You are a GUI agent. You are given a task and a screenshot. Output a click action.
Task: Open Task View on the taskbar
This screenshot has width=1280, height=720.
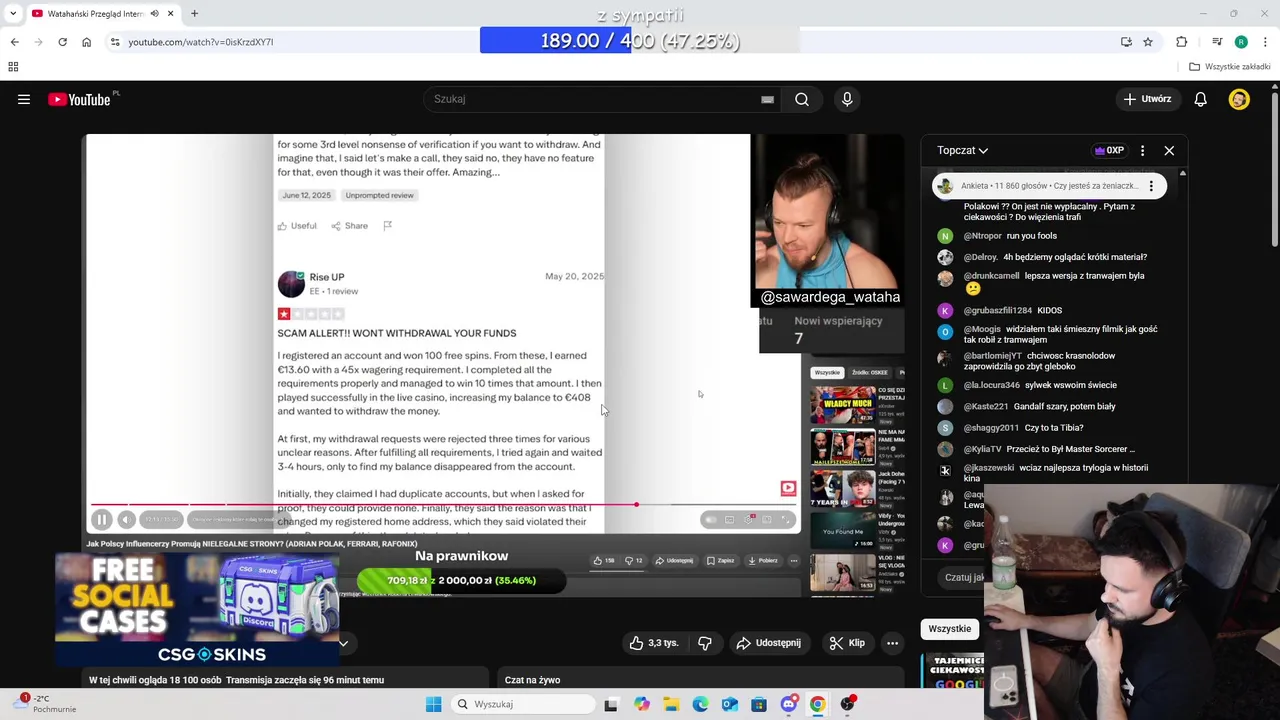pyautogui.click(x=611, y=704)
